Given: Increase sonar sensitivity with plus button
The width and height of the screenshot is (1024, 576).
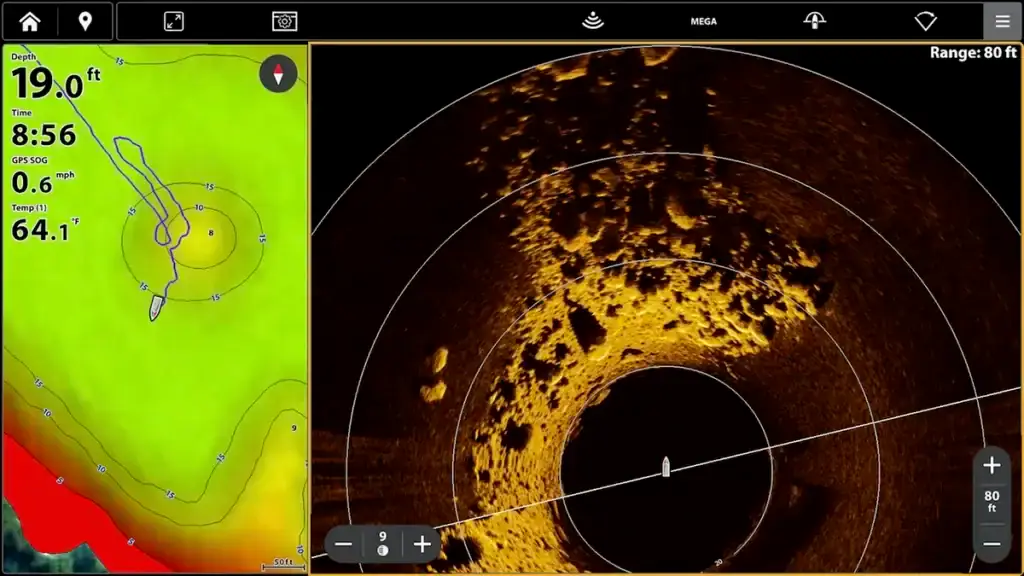Looking at the screenshot, I should pyautogui.click(x=422, y=544).
